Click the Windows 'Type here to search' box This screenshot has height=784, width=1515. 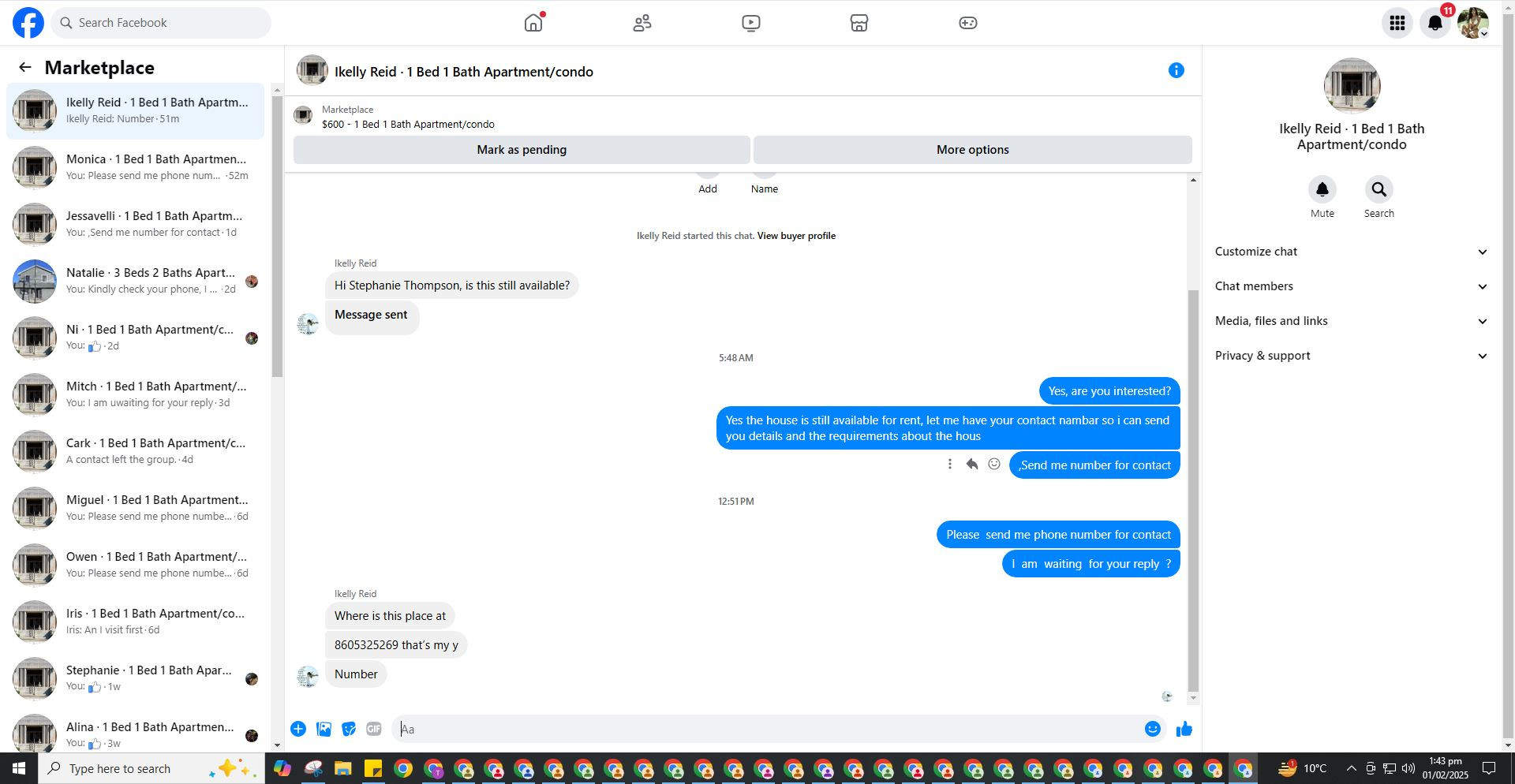click(151, 768)
